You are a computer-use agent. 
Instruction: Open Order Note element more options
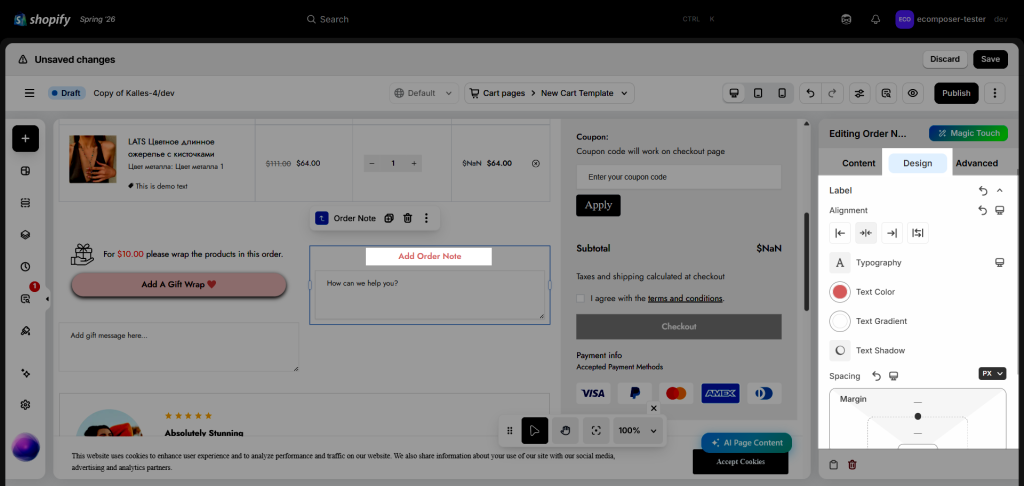pyautogui.click(x=426, y=218)
